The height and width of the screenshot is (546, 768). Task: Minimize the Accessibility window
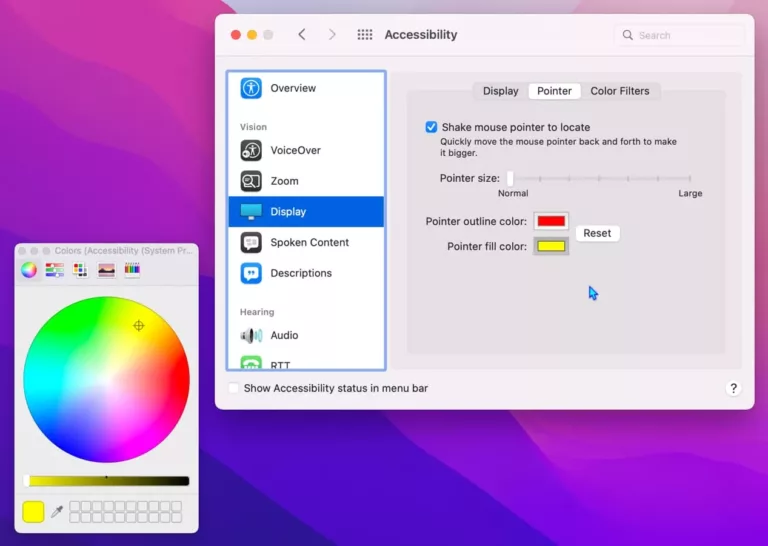point(252,35)
